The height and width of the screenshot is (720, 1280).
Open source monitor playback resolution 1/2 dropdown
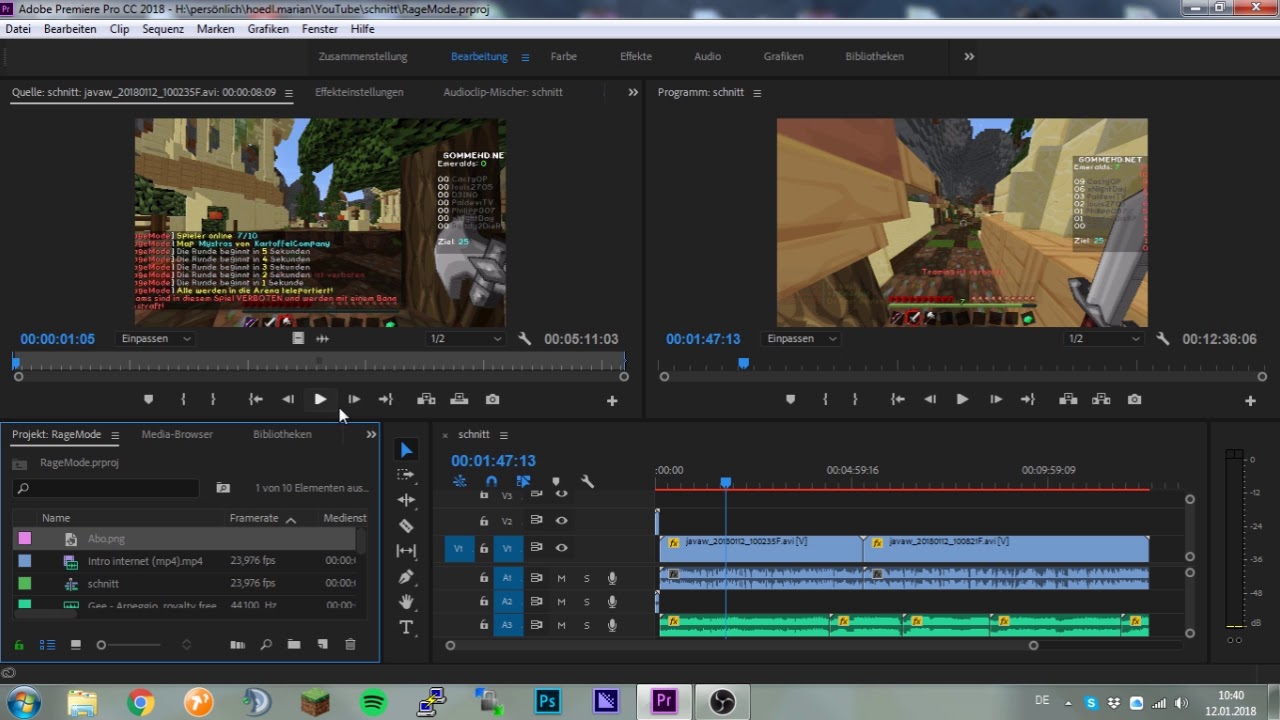click(466, 339)
